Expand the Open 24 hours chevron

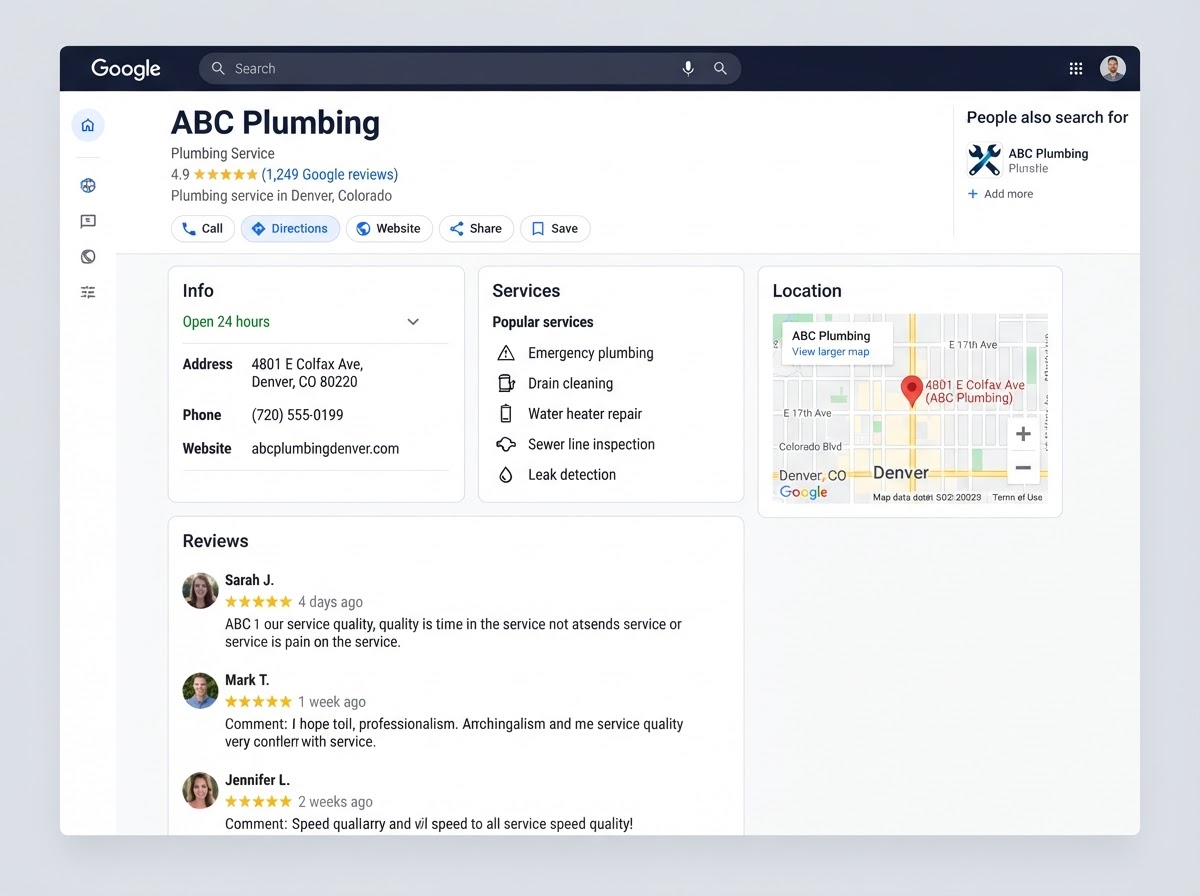[413, 322]
